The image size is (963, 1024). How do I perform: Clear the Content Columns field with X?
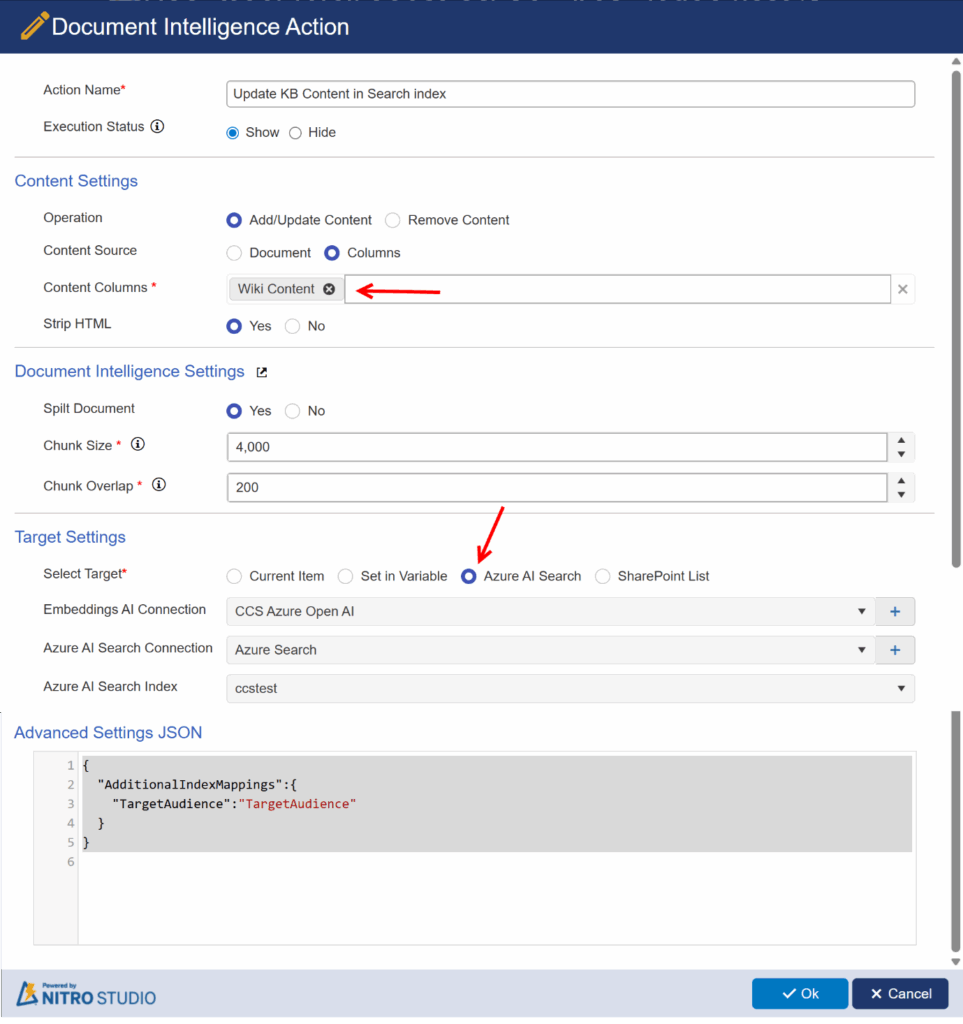tap(902, 289)
